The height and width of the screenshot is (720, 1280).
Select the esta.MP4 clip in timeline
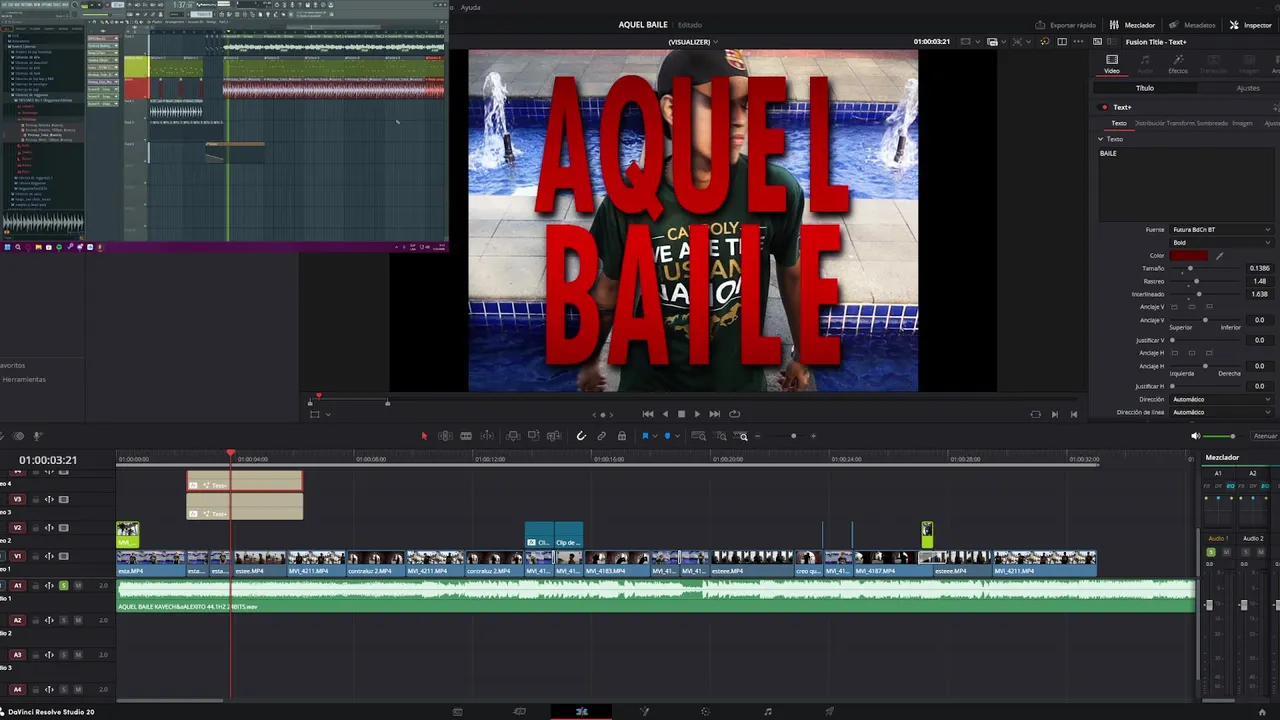click(x=151, y=564)
